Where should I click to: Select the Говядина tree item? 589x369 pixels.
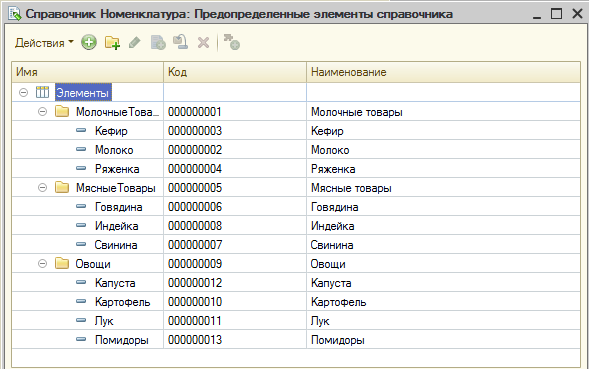(x=118, y=207)
